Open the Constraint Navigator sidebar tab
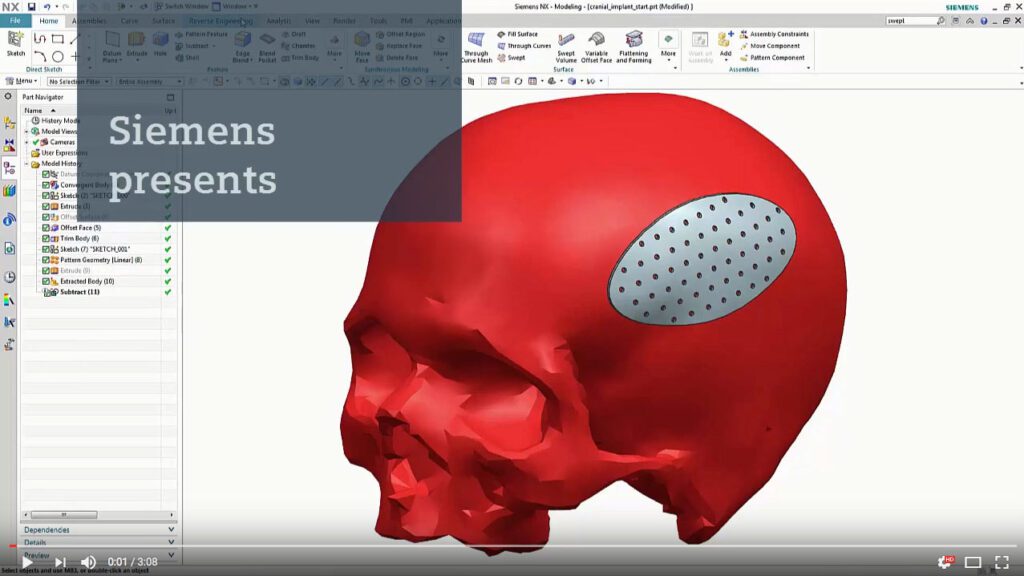 [x=9, y=145]
